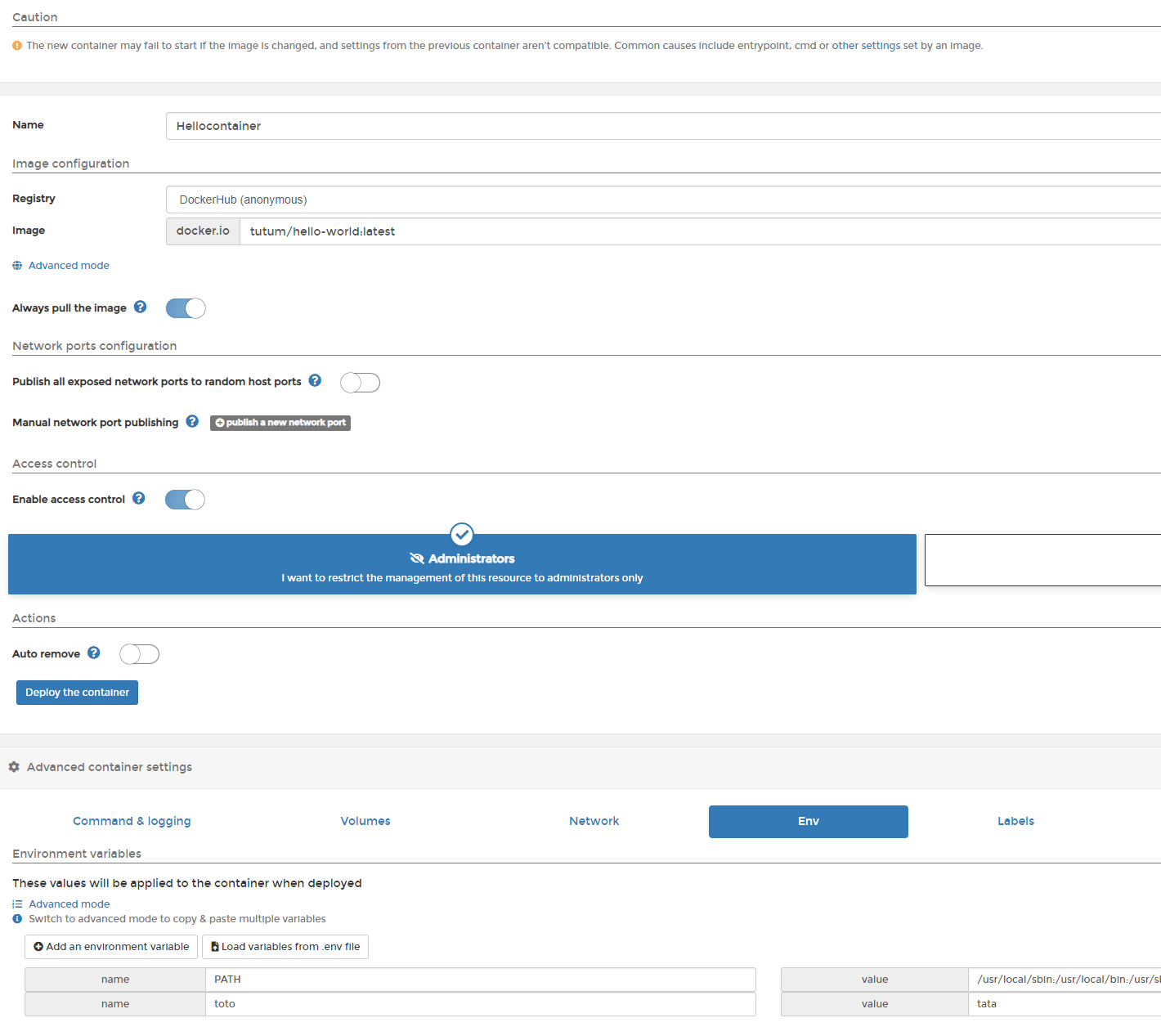This screenshot has height=1036, width=1161.
Task: Select the Administrators access restriction card
Action: [x=462, y=564]
